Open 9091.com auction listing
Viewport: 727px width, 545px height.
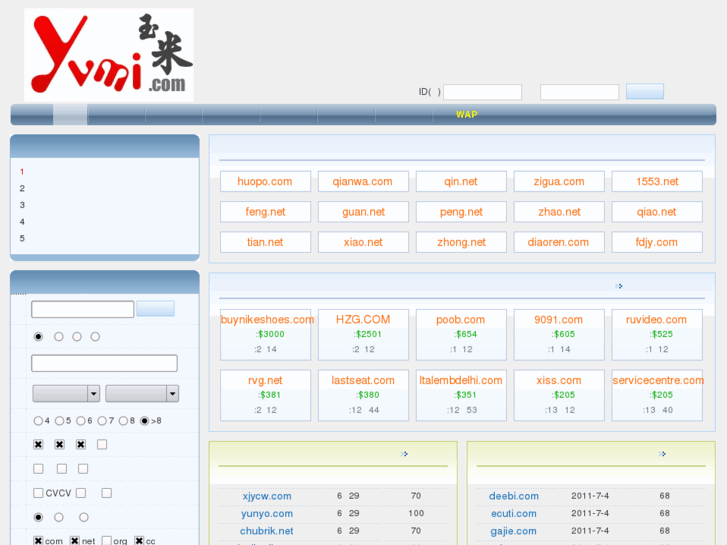[558, 320]
